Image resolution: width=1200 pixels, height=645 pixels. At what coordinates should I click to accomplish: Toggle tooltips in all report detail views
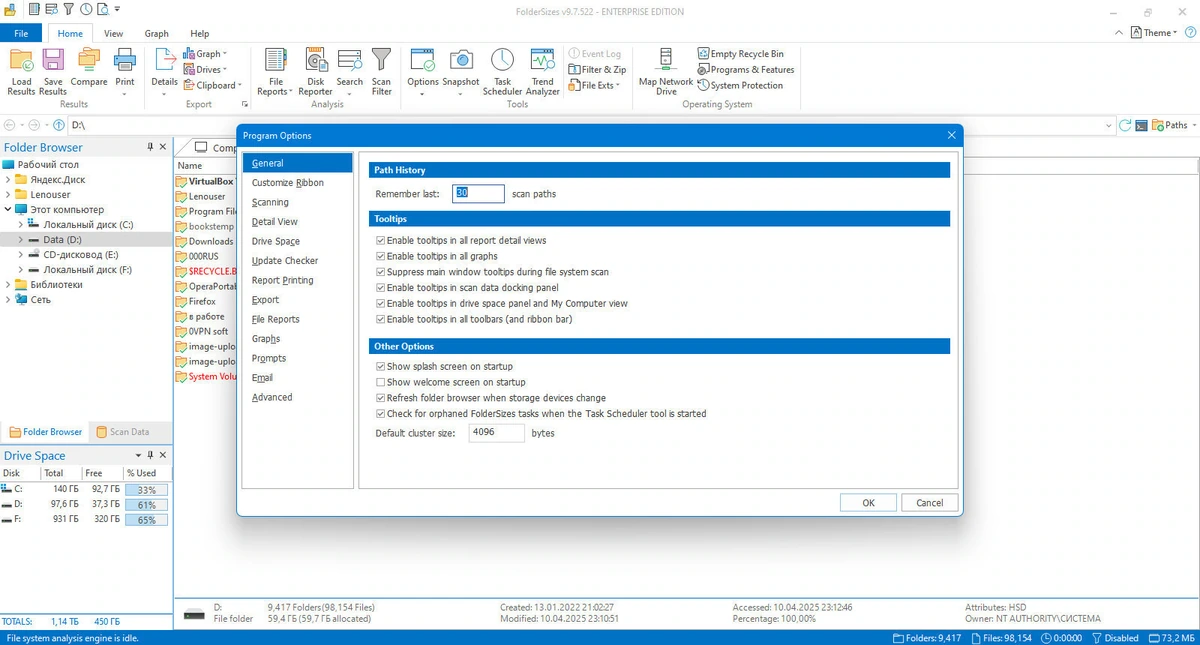tap(381, 241)
